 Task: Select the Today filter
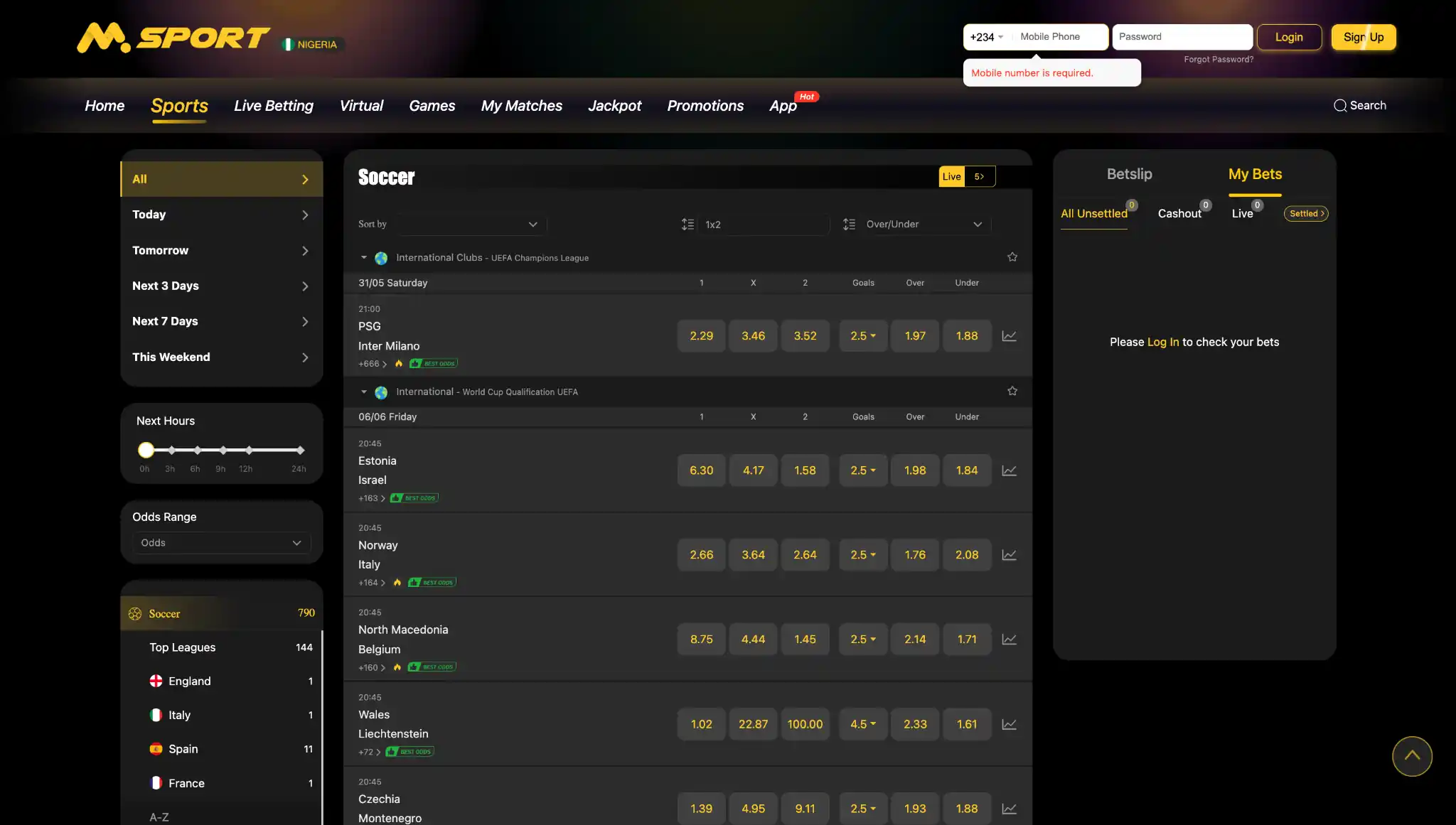tap(221, 215)
